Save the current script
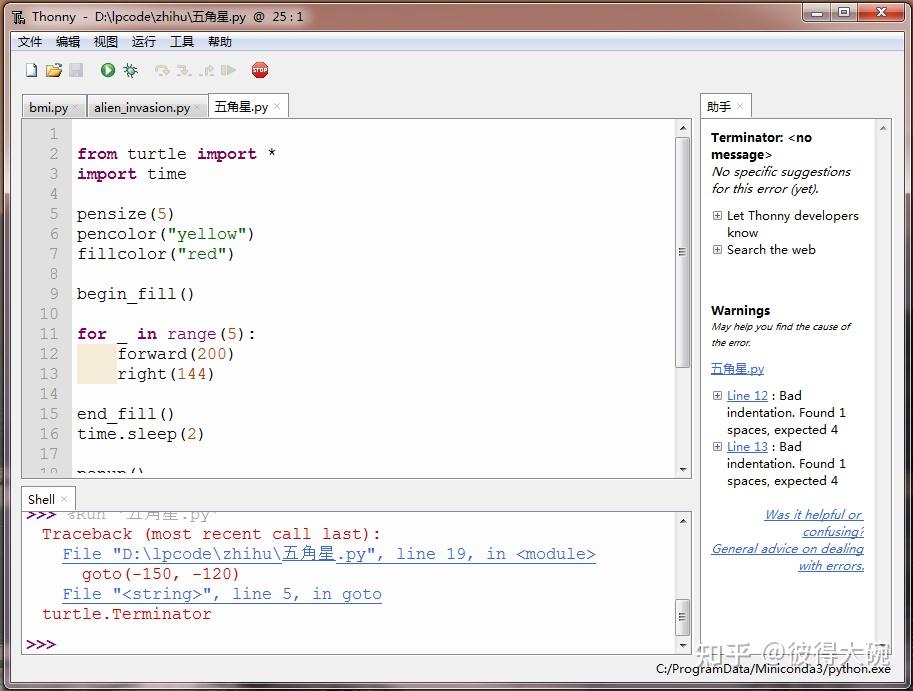This screenshot has width=913, height=691. coord(76,69)
